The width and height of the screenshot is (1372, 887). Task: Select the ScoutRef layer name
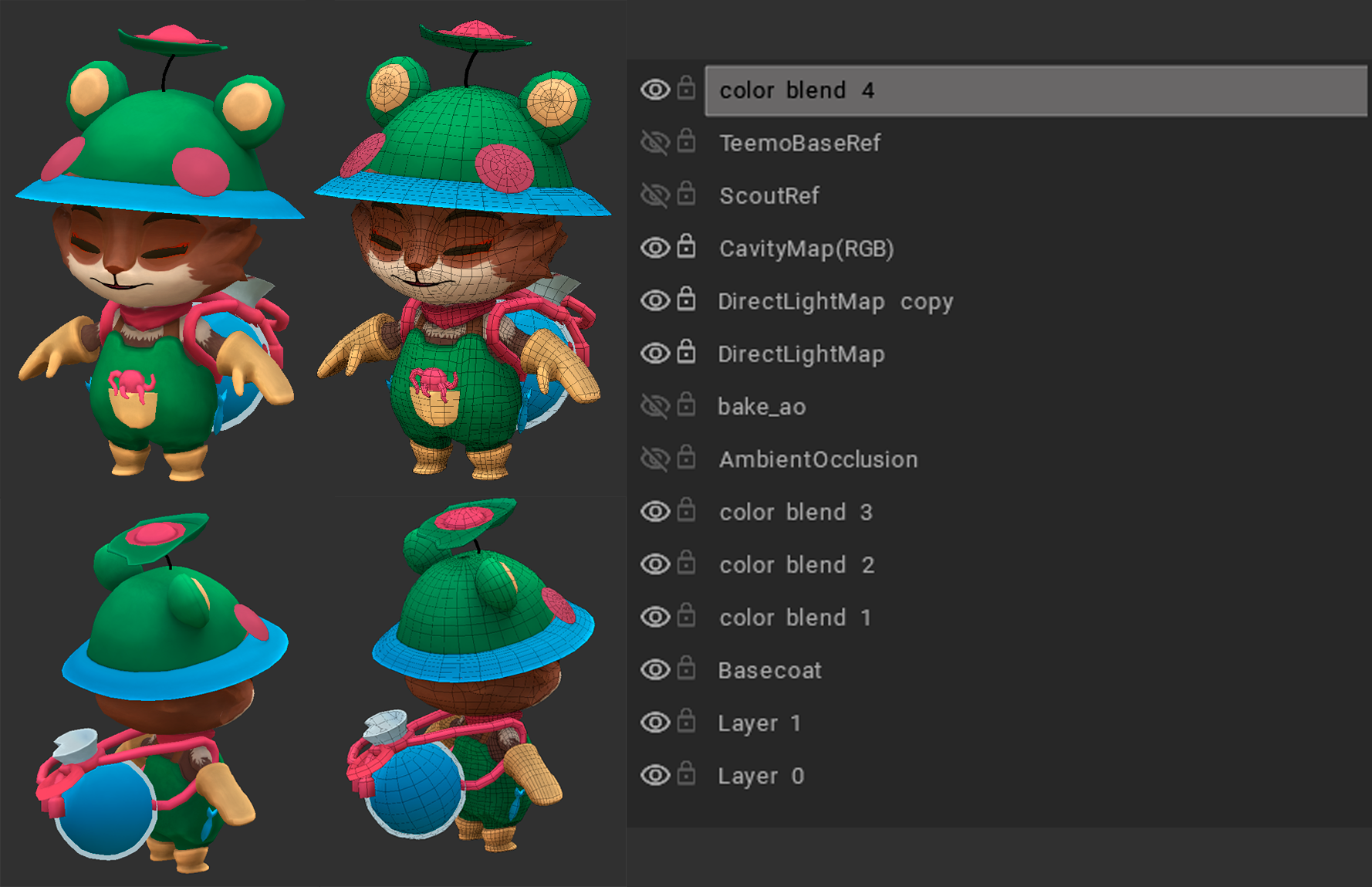click(x=769, y=195)
